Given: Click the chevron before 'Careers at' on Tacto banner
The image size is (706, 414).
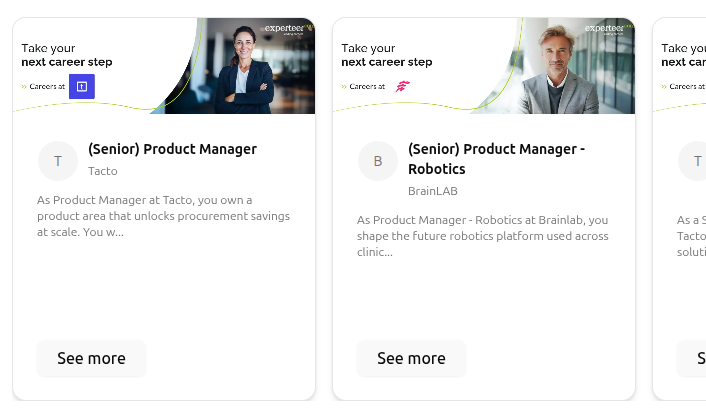Looking at the screenshot, I should (x=23, y=87).
